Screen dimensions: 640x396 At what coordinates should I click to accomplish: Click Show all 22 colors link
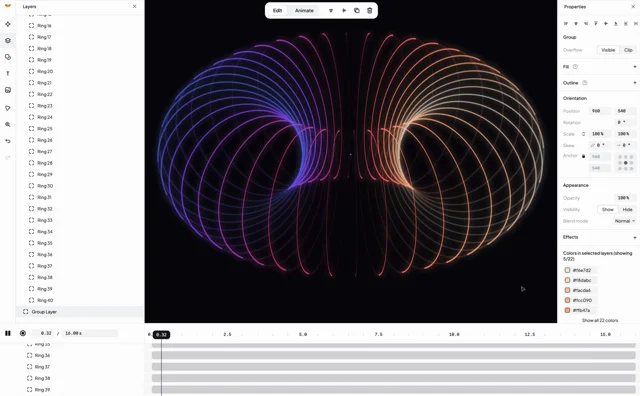(x=600, y=320)
